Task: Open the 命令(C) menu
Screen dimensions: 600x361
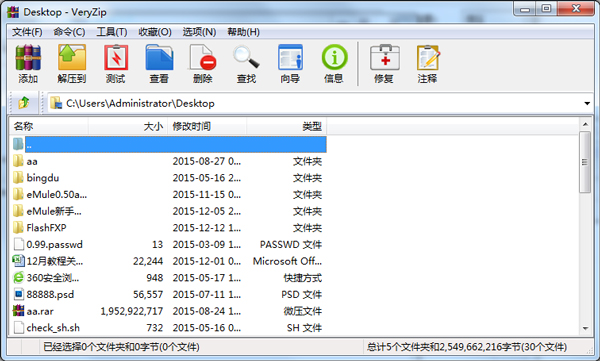Action: tap(69, 32)
